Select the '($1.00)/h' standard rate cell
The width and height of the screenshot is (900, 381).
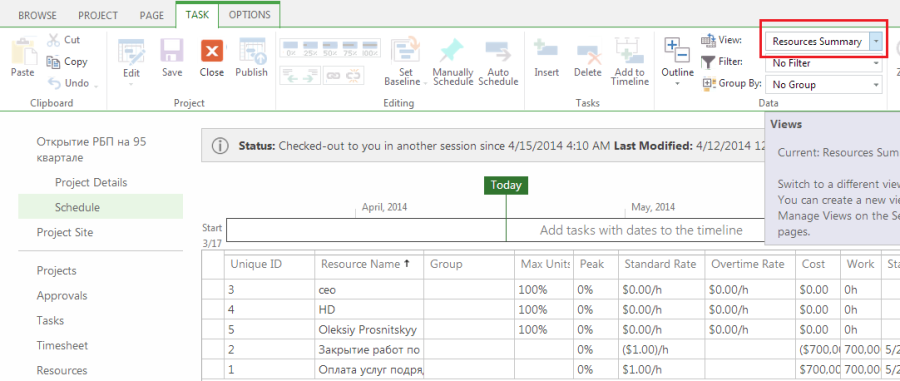pyautogui.click(x=662, y=349)
